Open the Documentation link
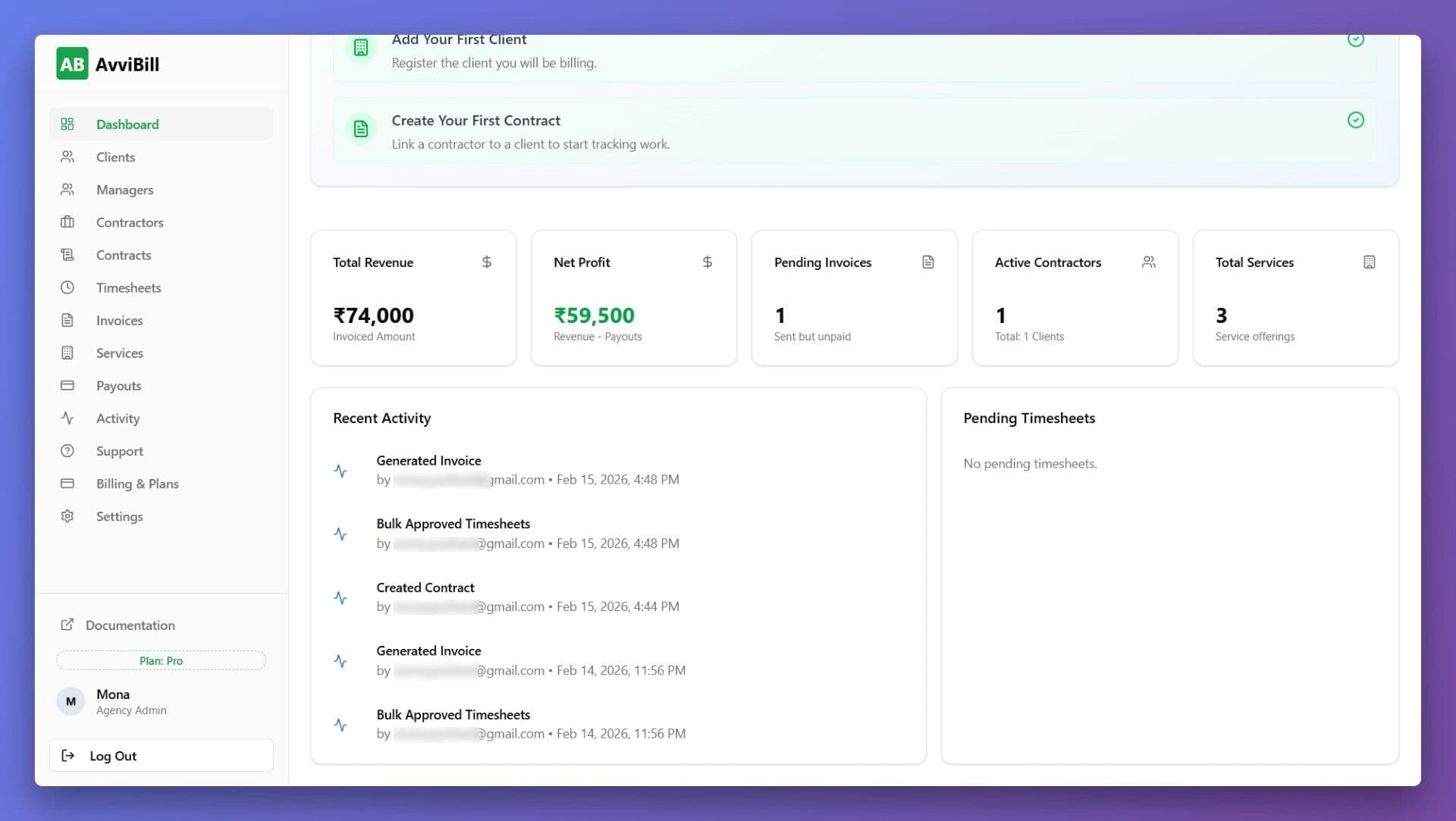1456x821 pixels. 130,625
